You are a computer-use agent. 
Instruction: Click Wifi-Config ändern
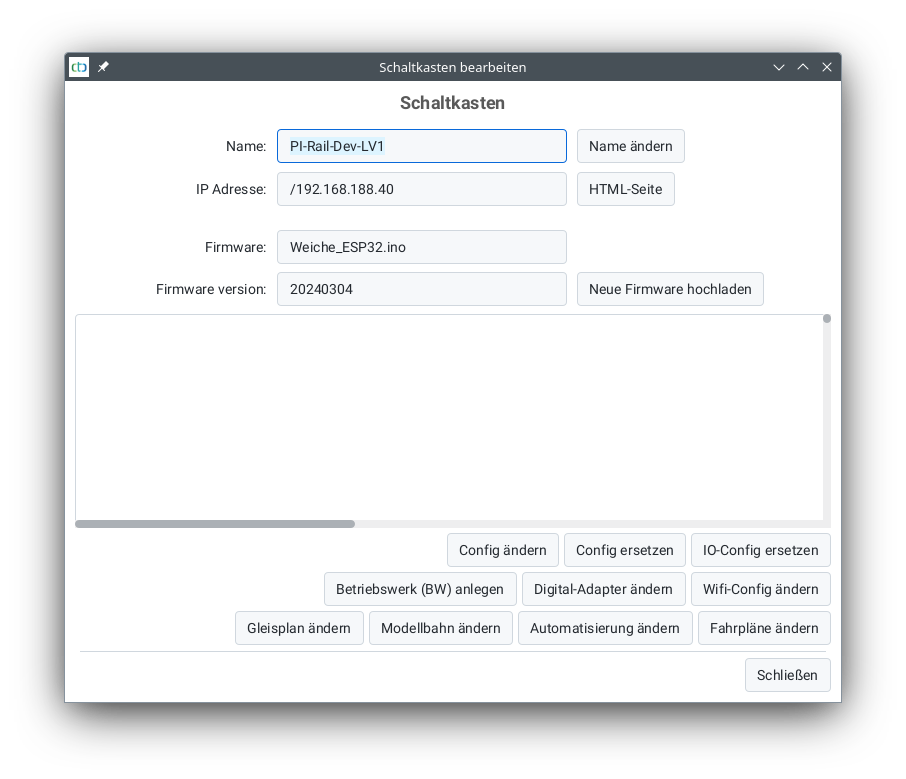click(760, 589)
